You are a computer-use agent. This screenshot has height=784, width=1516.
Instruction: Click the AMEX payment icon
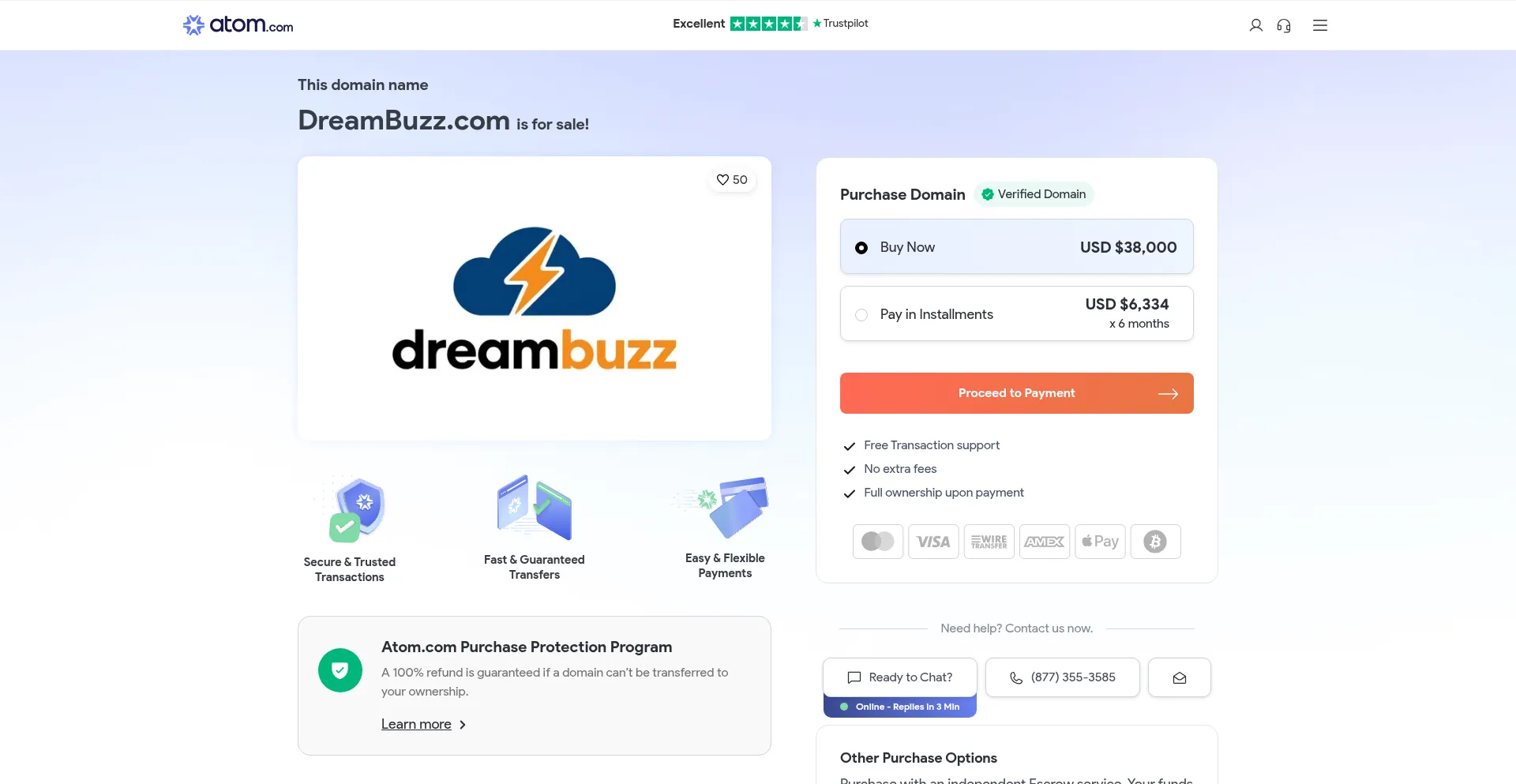tap(1045, 542)
